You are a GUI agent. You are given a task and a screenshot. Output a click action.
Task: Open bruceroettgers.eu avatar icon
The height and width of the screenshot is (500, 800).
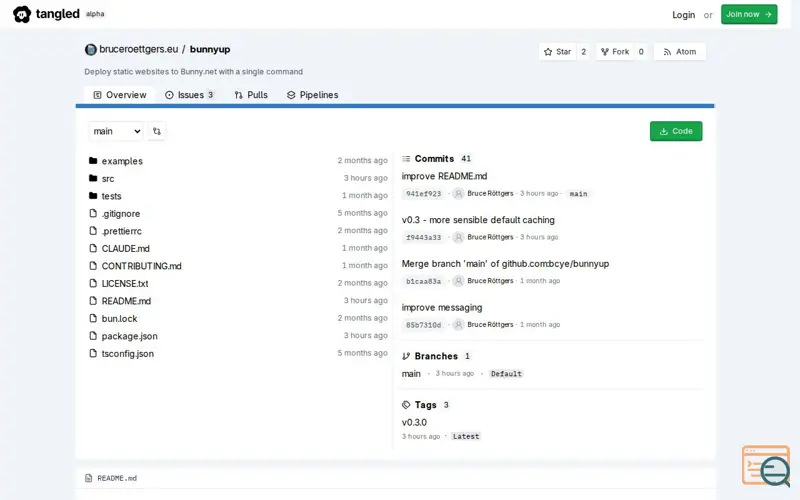click(91, 49)
